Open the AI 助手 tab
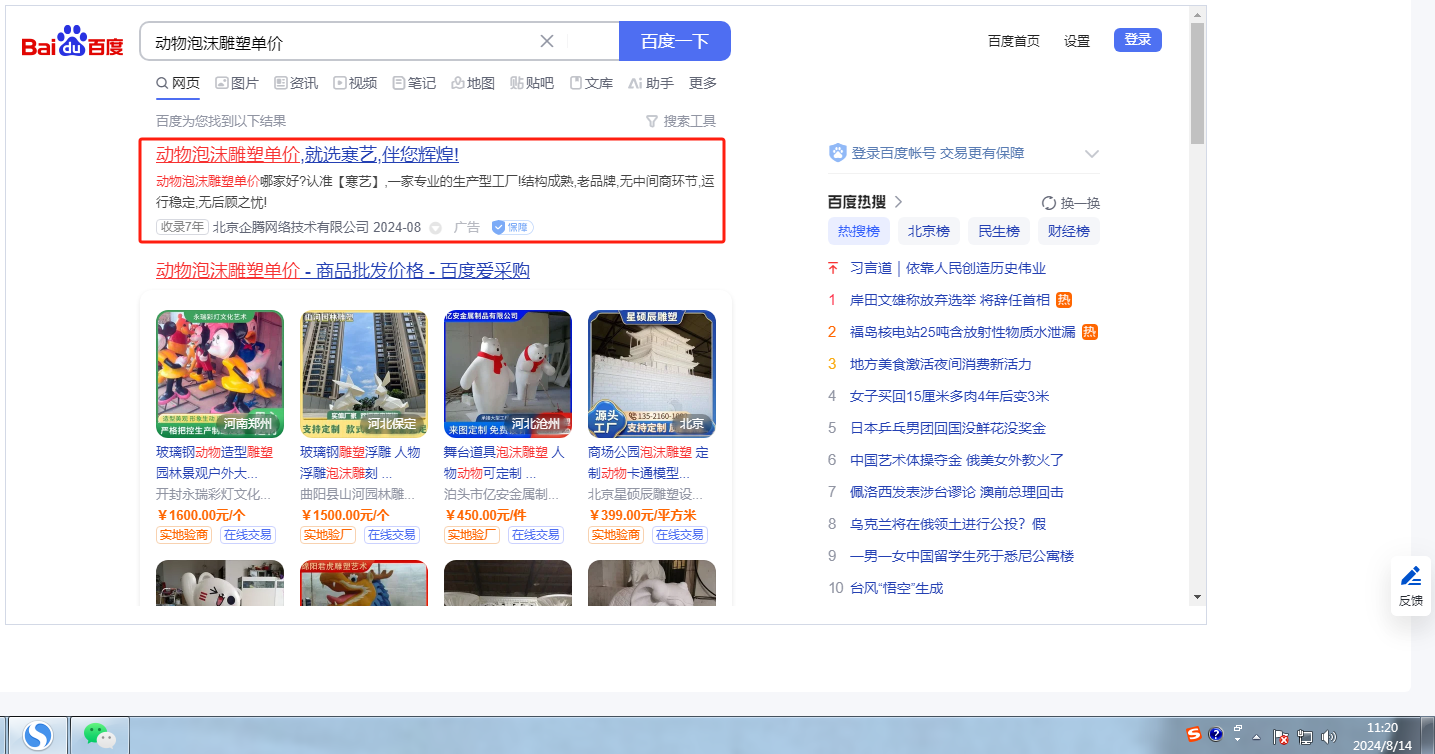Viewport: 1435px width, 754px height. click(x=651, y=83)
